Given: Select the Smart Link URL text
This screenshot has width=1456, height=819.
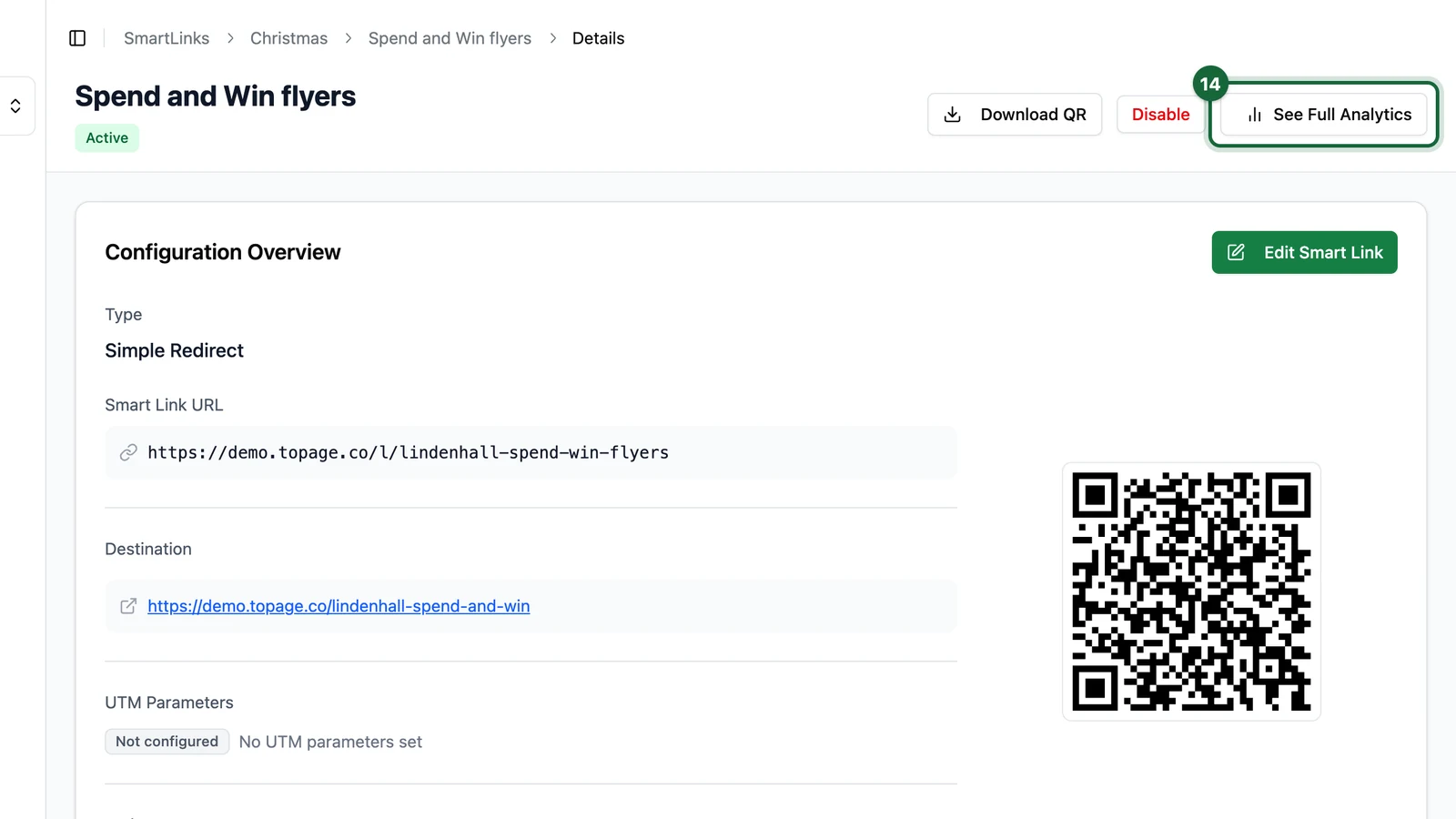Looking at the screenshot, I should pyautogui.click(x=408, y=452).
